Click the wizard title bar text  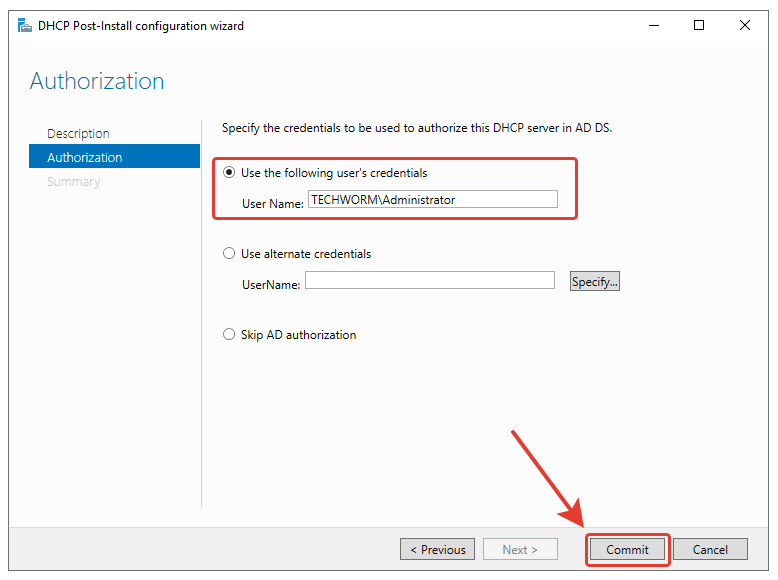(141, 26)
